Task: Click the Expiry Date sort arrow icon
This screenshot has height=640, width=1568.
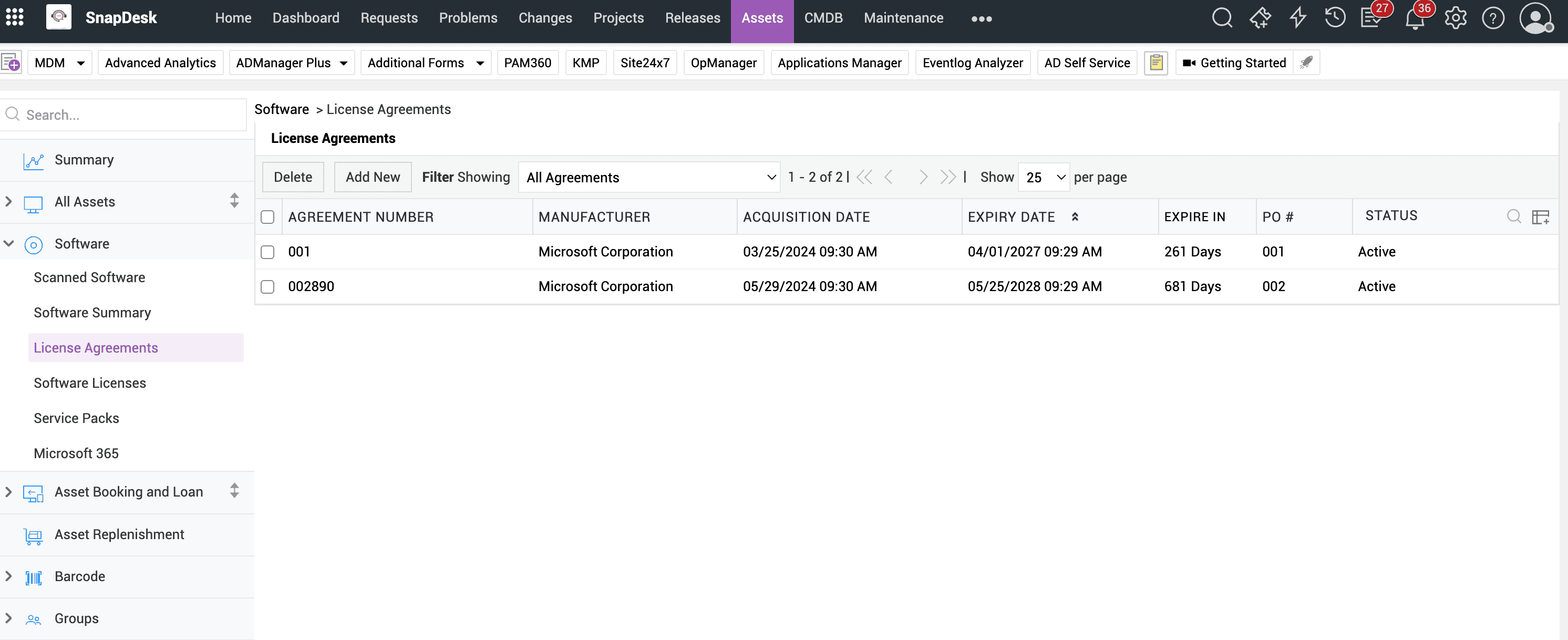Action: [x=1075, y=217]
